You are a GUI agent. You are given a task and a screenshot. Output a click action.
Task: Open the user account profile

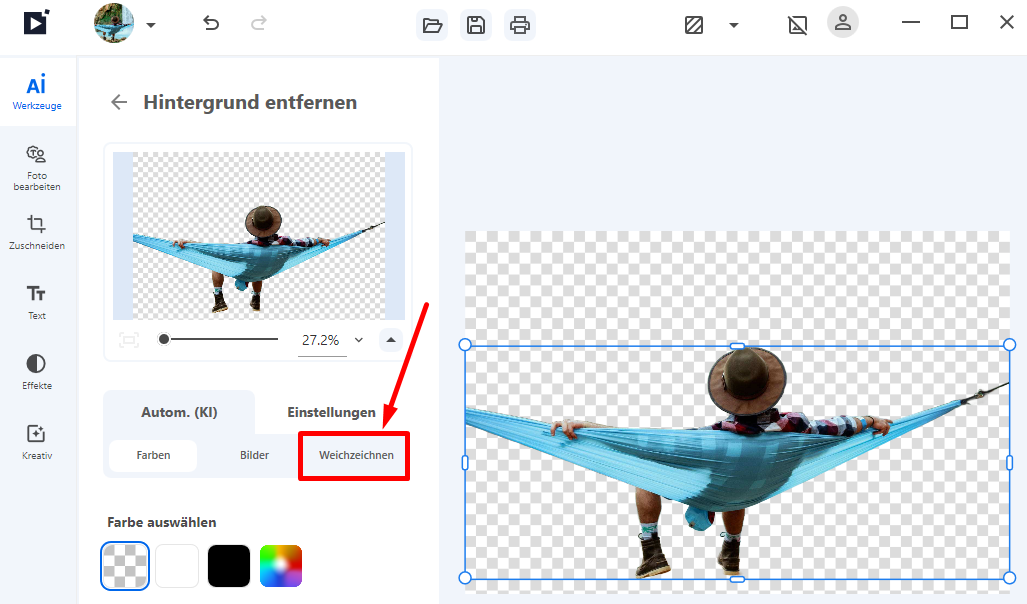pyautogui.click(x=843, y=23)
